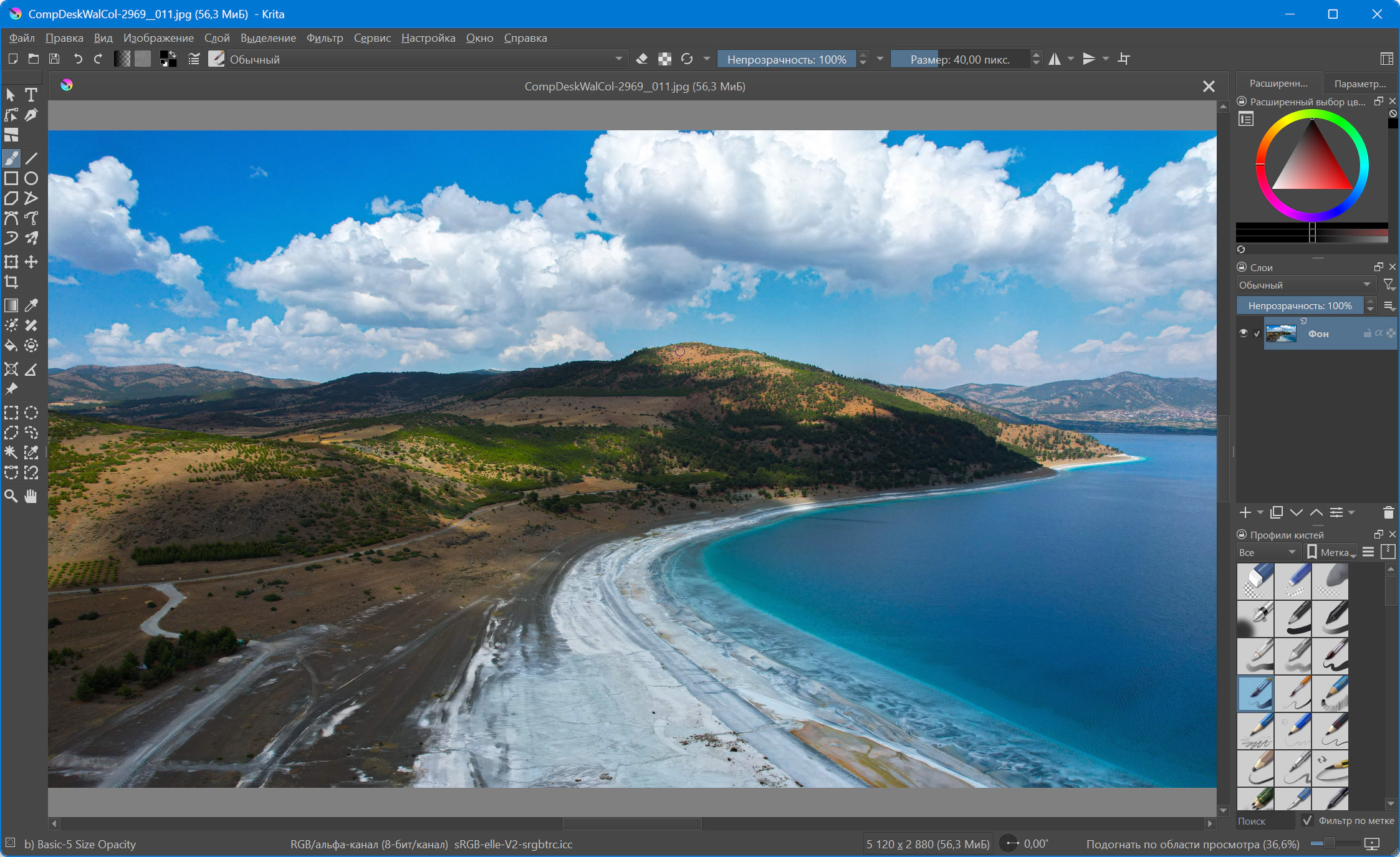Choose the Crop tool
The height and width of the screenshot is (857, 1400).
[x=11, y=282]
